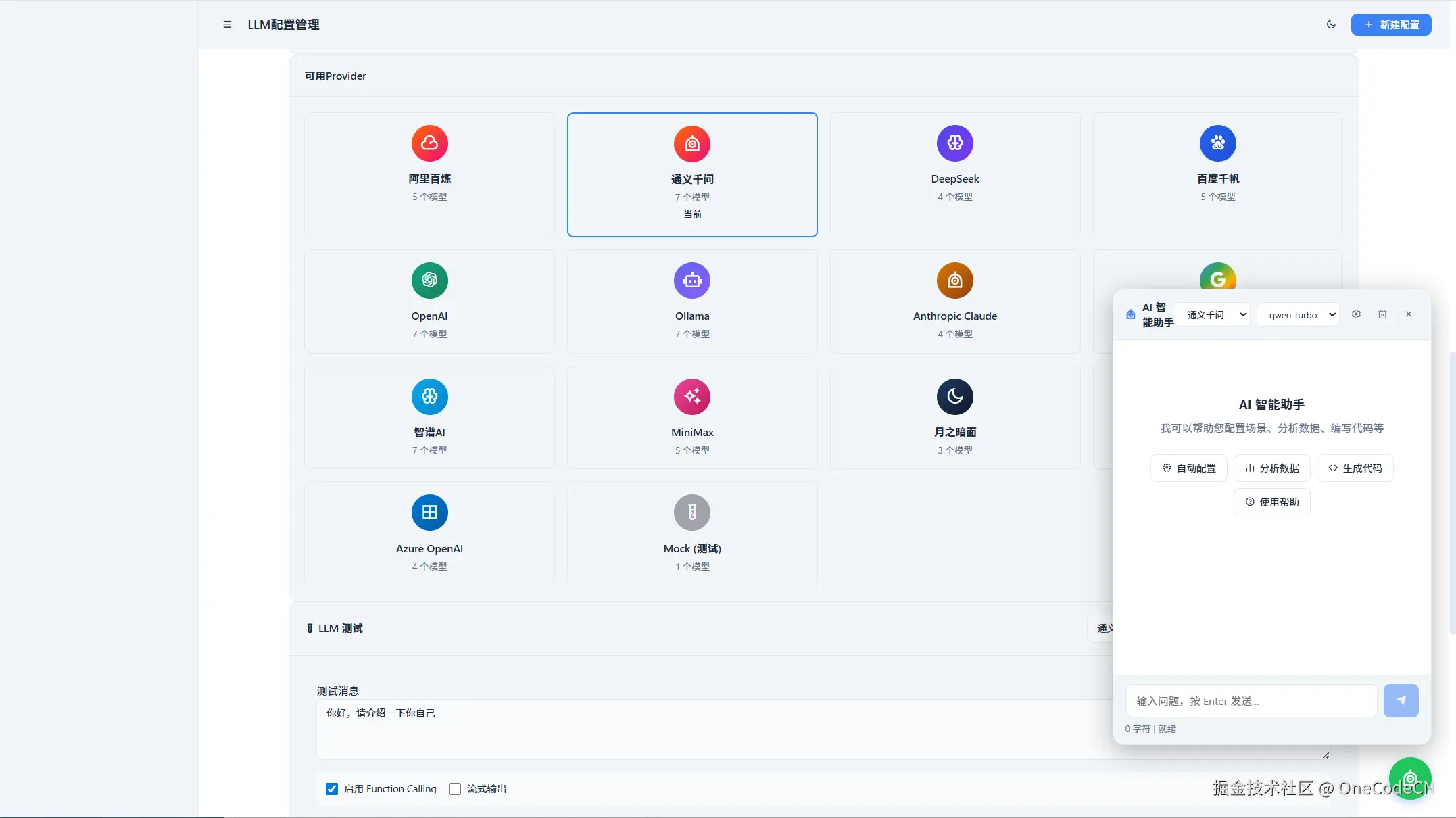Focus the assistant question input field

click(x=1251, y=701)
